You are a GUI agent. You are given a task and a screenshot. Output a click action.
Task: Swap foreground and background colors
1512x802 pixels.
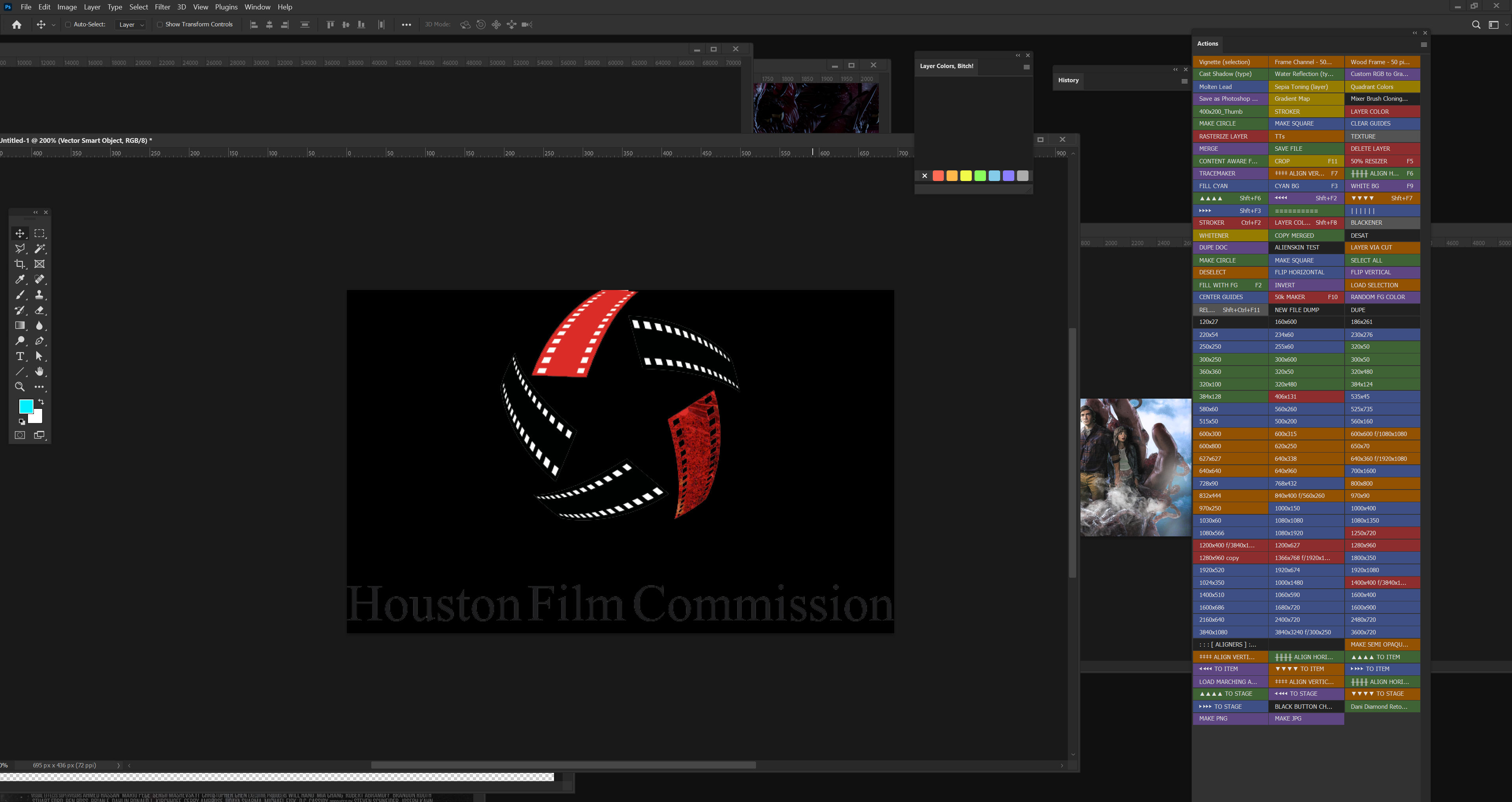click(x=41, y=402)
